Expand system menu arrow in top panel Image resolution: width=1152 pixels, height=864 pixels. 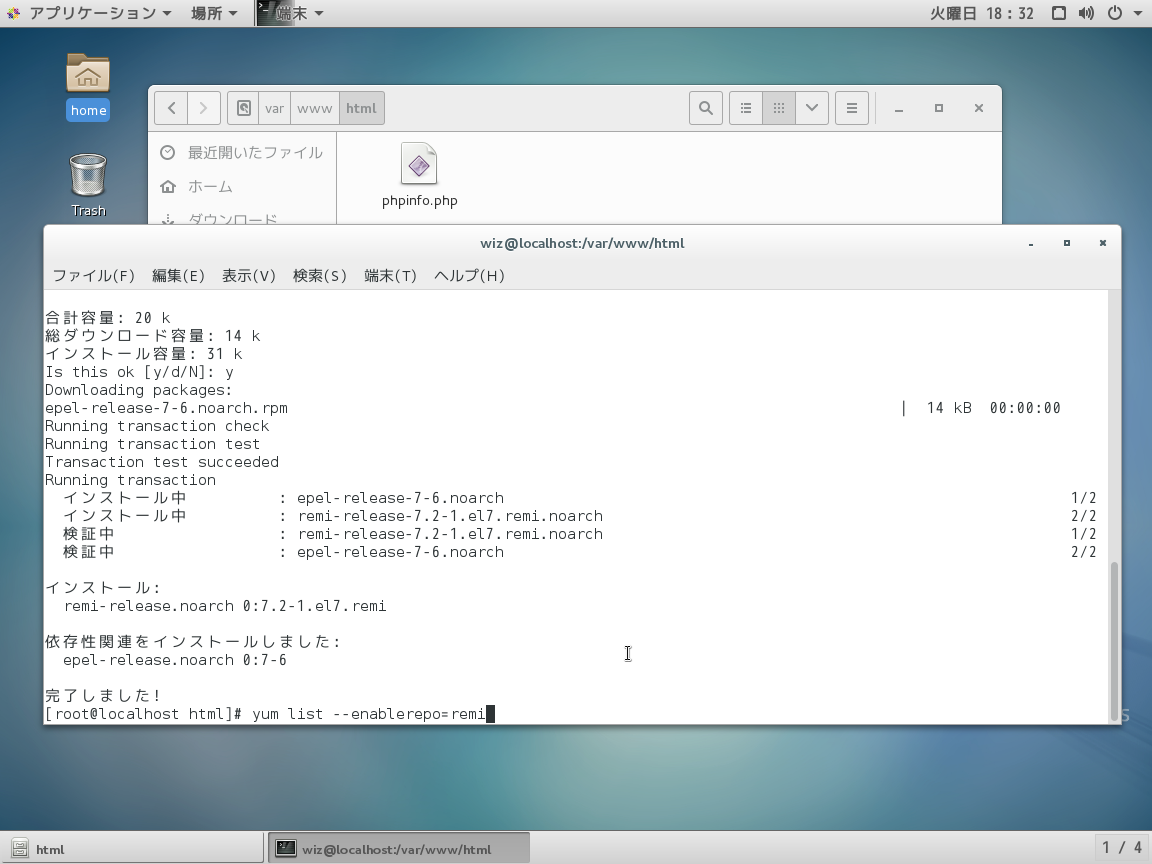click(1138, 13)
